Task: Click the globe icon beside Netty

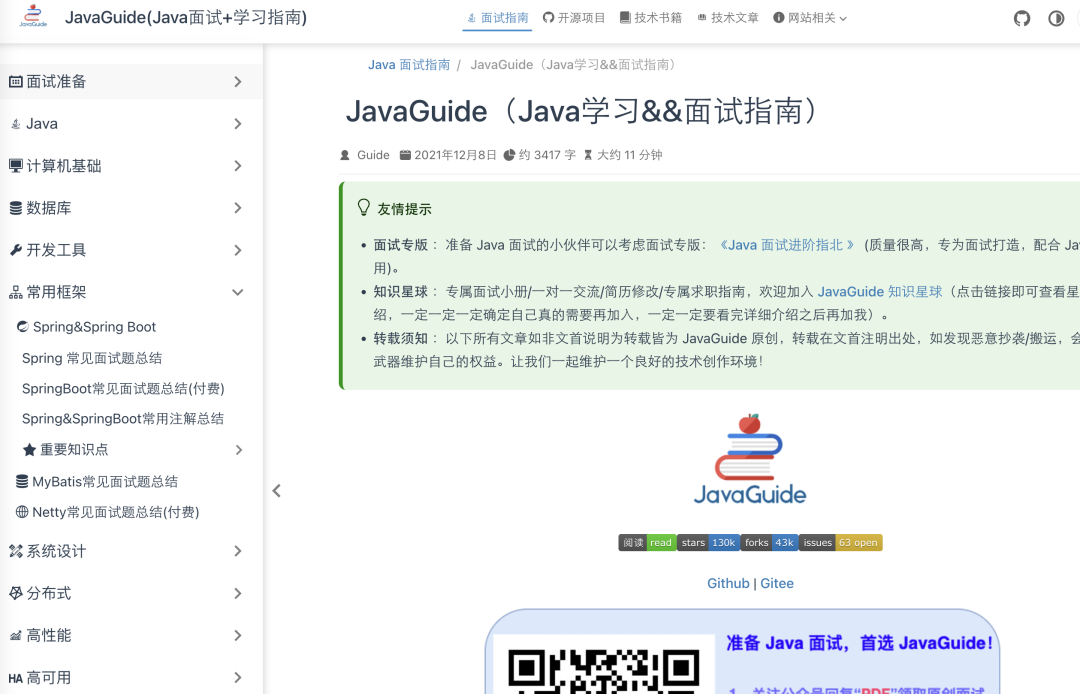Action: pos(22,512)
